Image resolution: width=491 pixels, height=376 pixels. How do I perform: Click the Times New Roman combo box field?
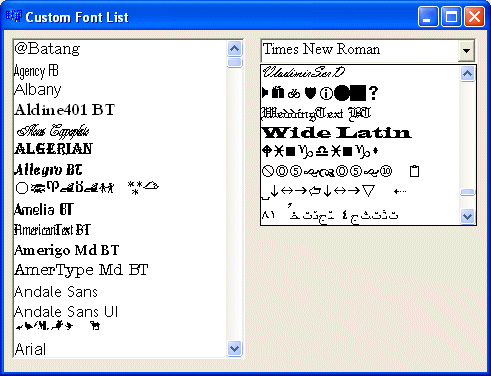click(x=360, y=51)
